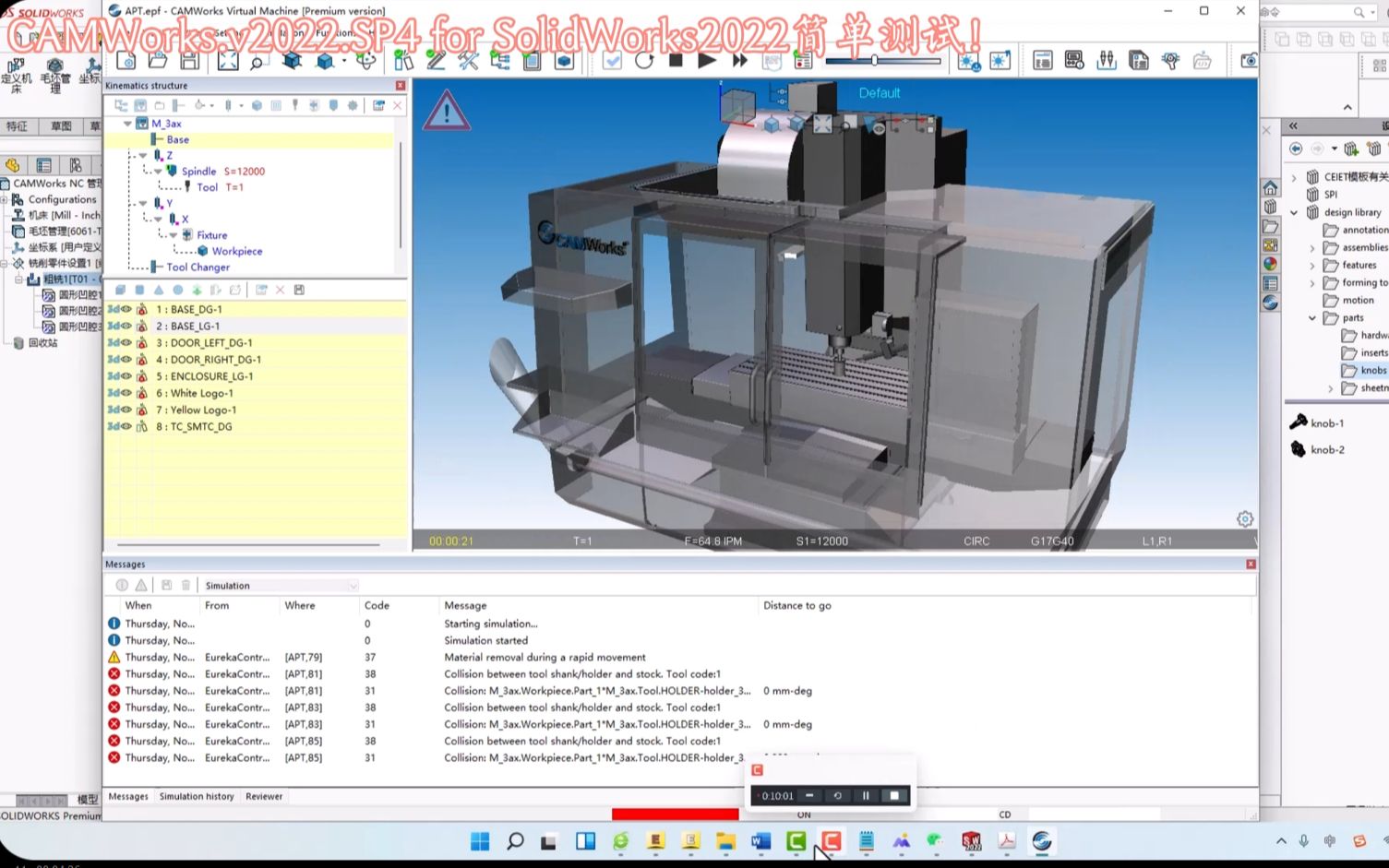The width and height of the screenshot is (1389, 868).
Task: Click the info filter icon in Messages toolbar
Action: click(x=122, y=586)
